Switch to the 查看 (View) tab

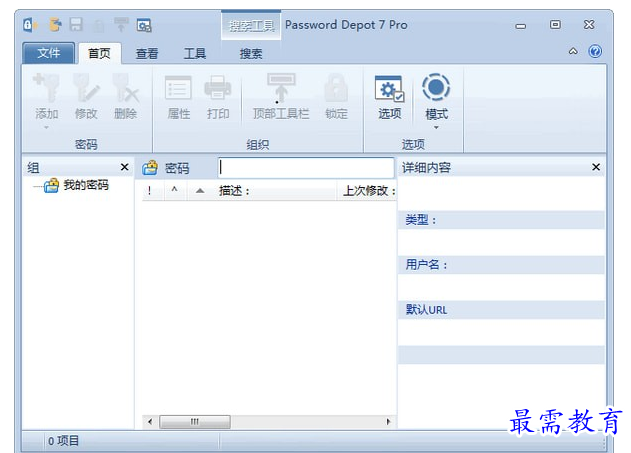[147, 54]
